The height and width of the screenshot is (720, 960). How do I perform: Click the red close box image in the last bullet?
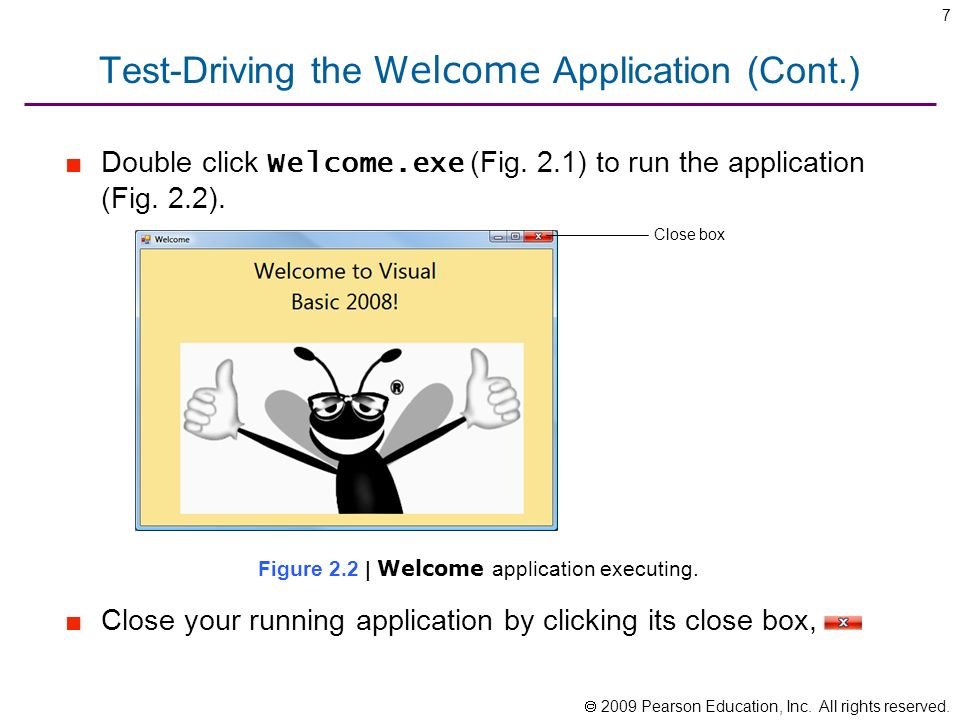pyautogui.click(x=843, y=623)
